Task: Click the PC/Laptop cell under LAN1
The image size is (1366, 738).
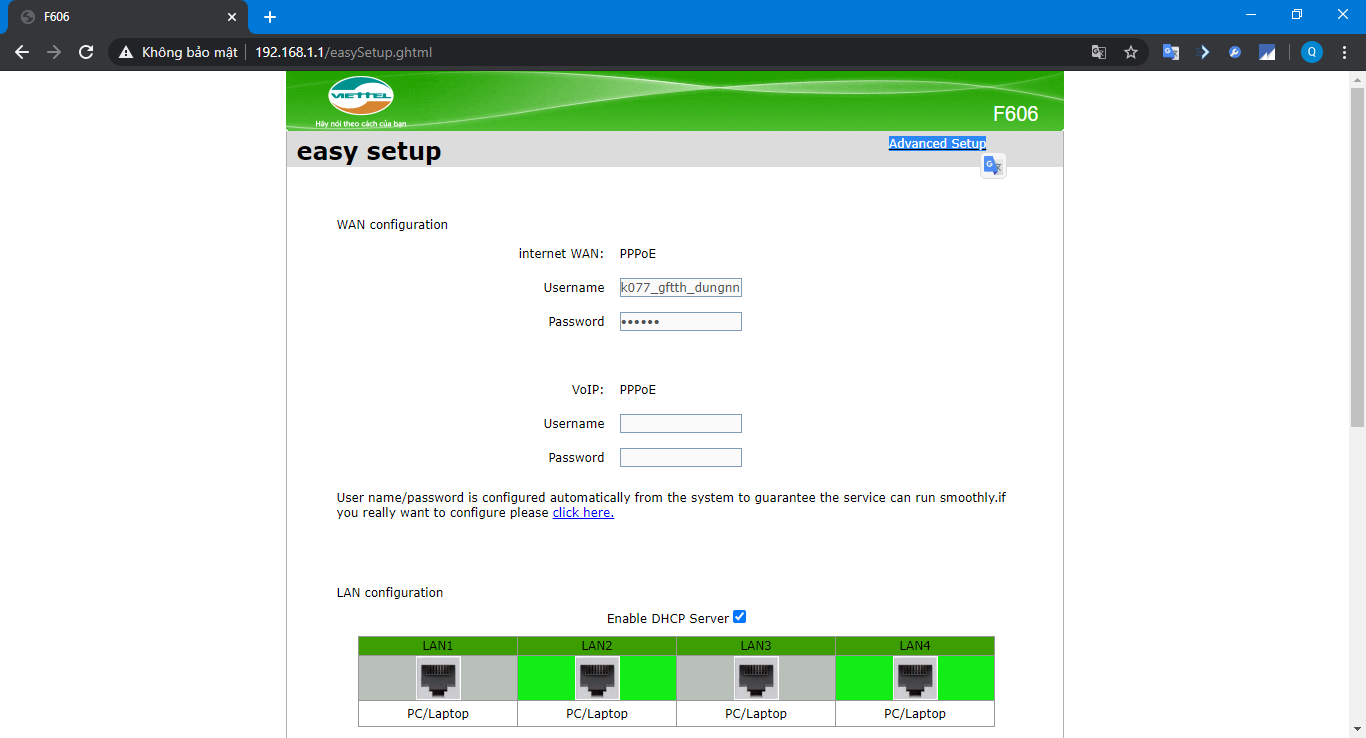Action: tap(438, 714)
